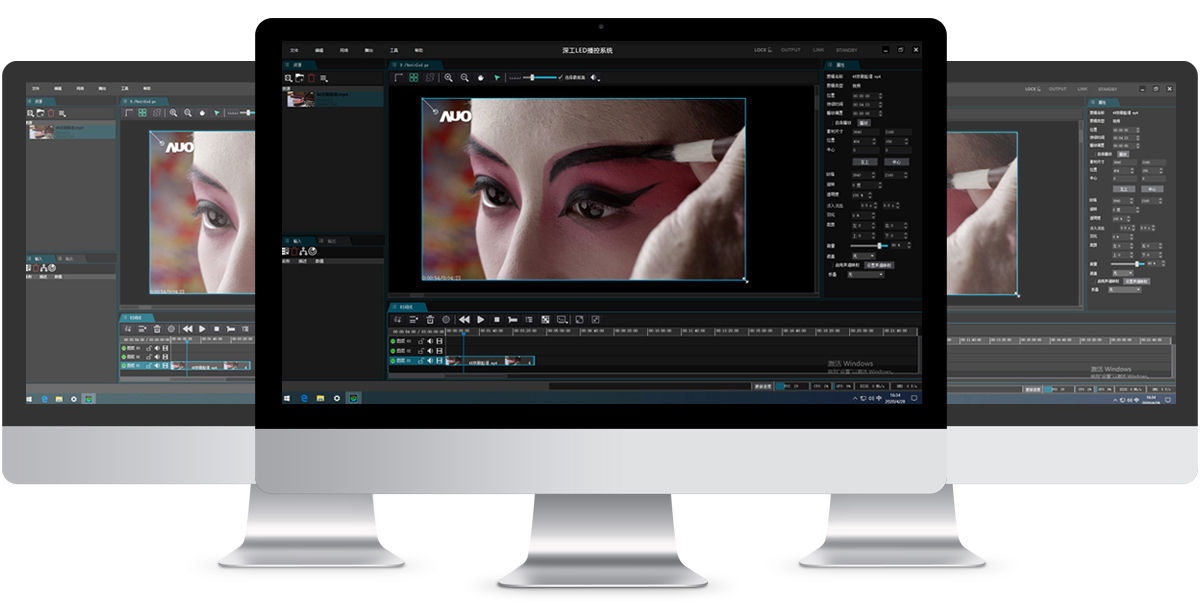The image size is (1200, 606).
Task: Click Windows Start button on center taskbar
Action: point(288,398)
